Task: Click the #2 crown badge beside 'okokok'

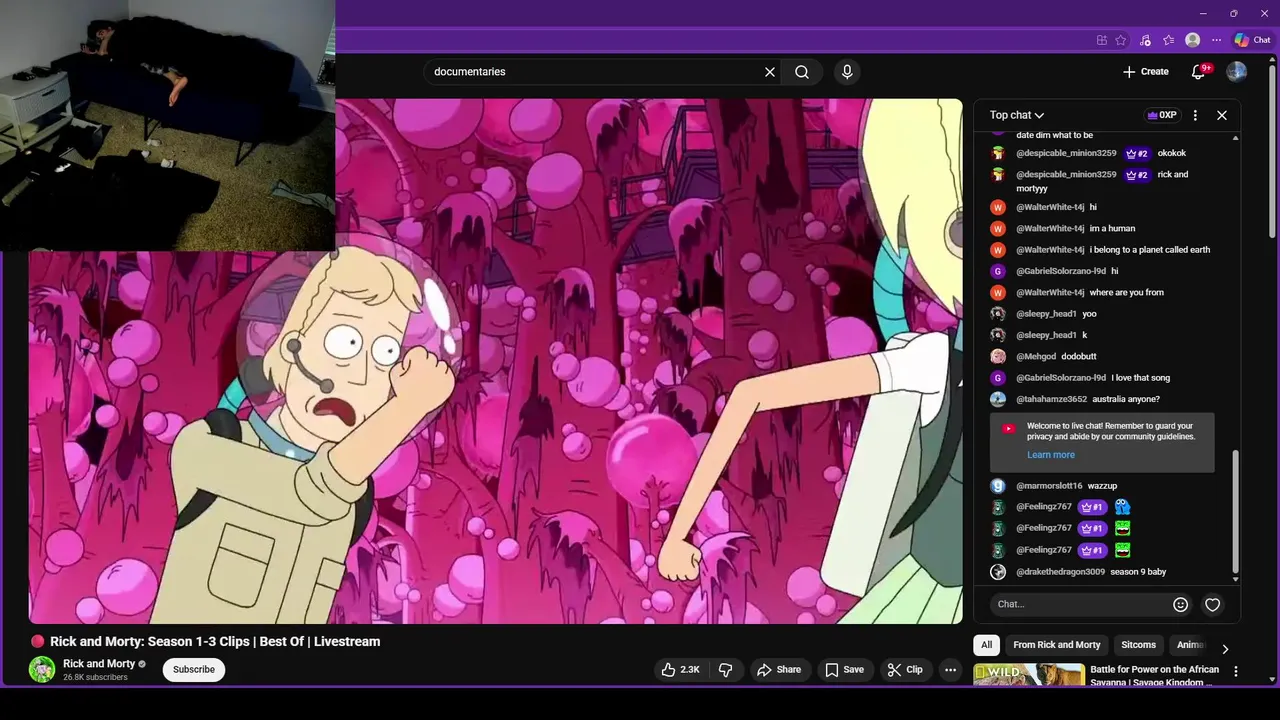Action: point(1137,154)
